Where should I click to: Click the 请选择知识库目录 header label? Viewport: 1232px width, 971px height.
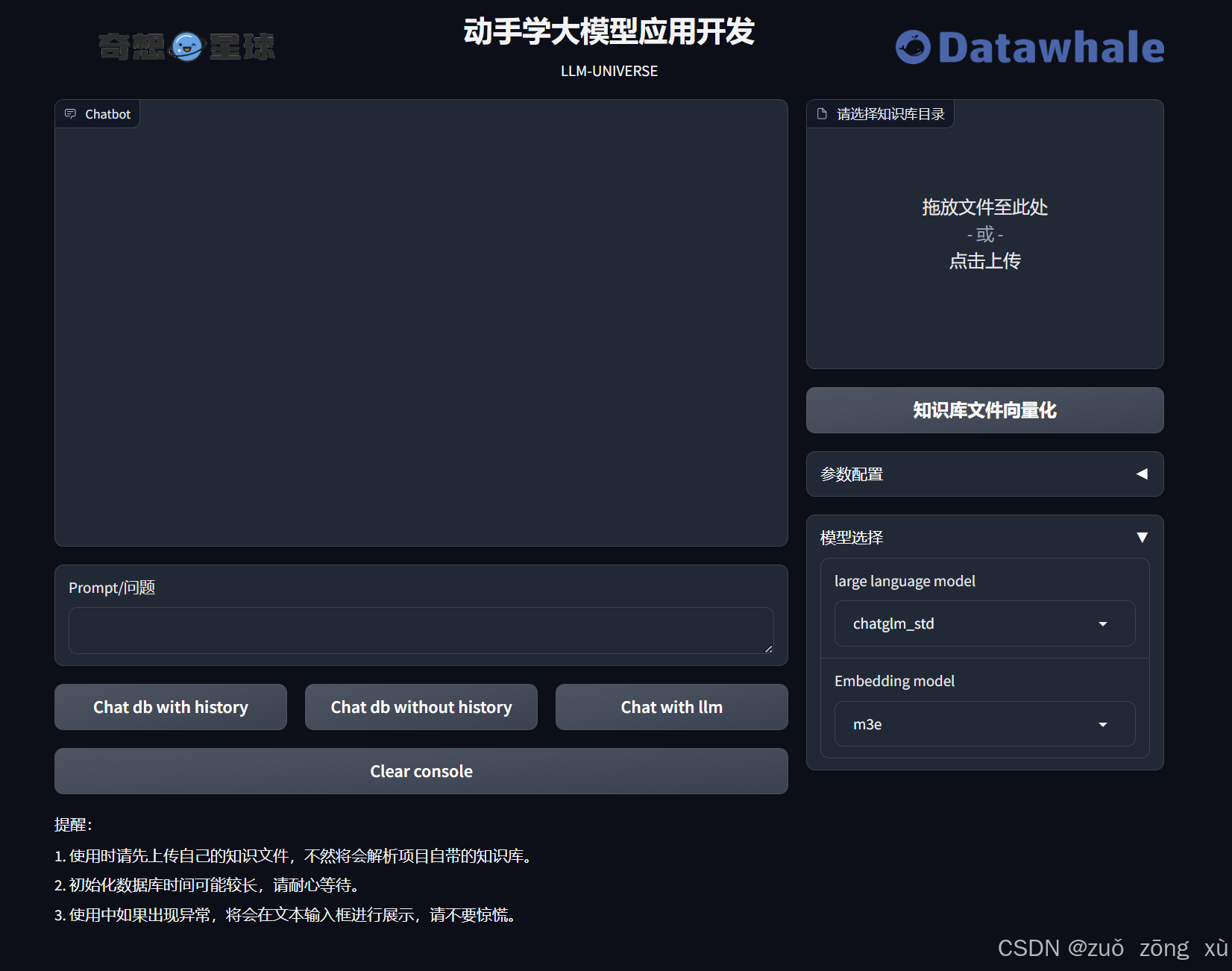pos(890,113)
